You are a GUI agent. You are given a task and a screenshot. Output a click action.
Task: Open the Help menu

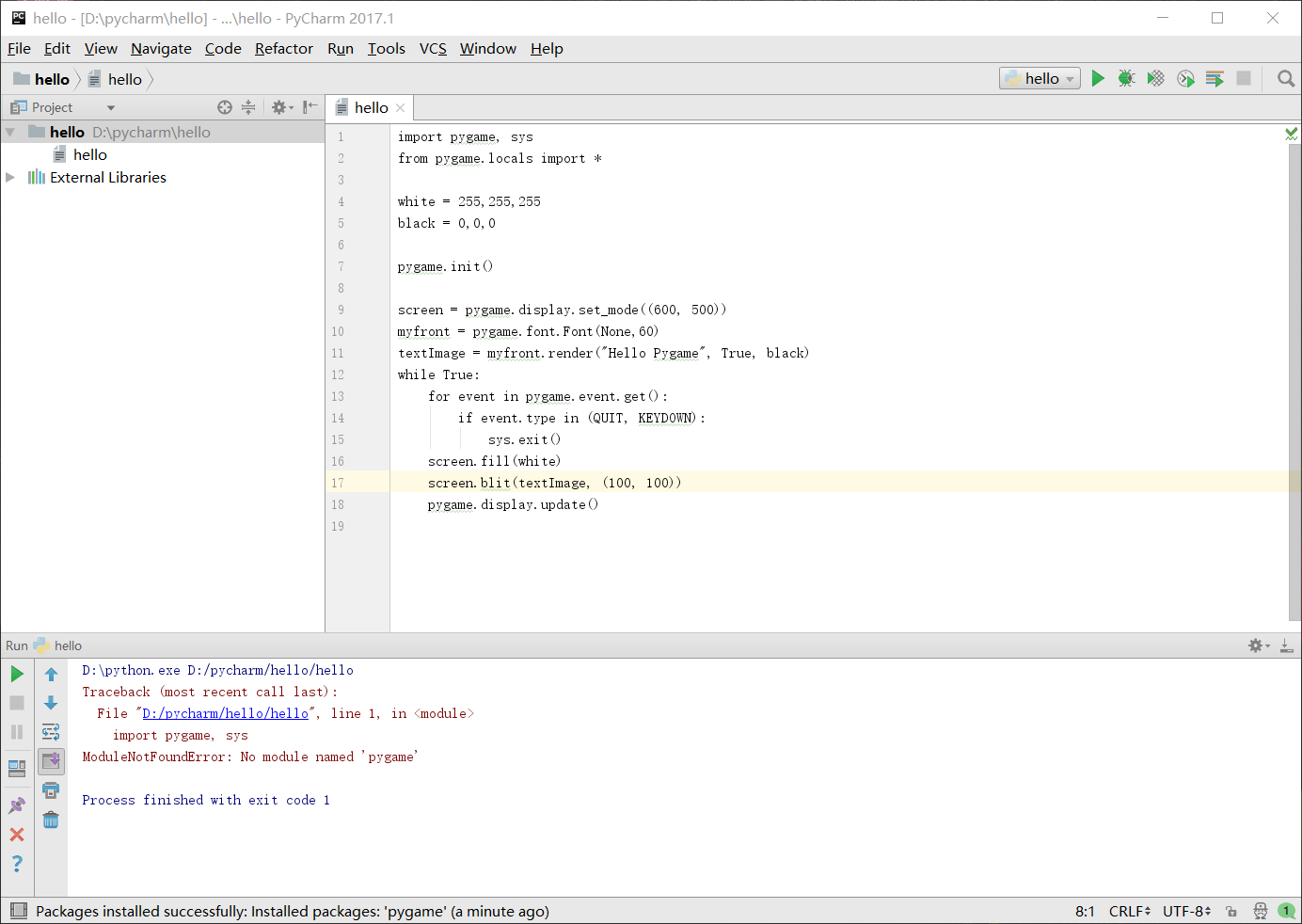click(x=547, y=49)
